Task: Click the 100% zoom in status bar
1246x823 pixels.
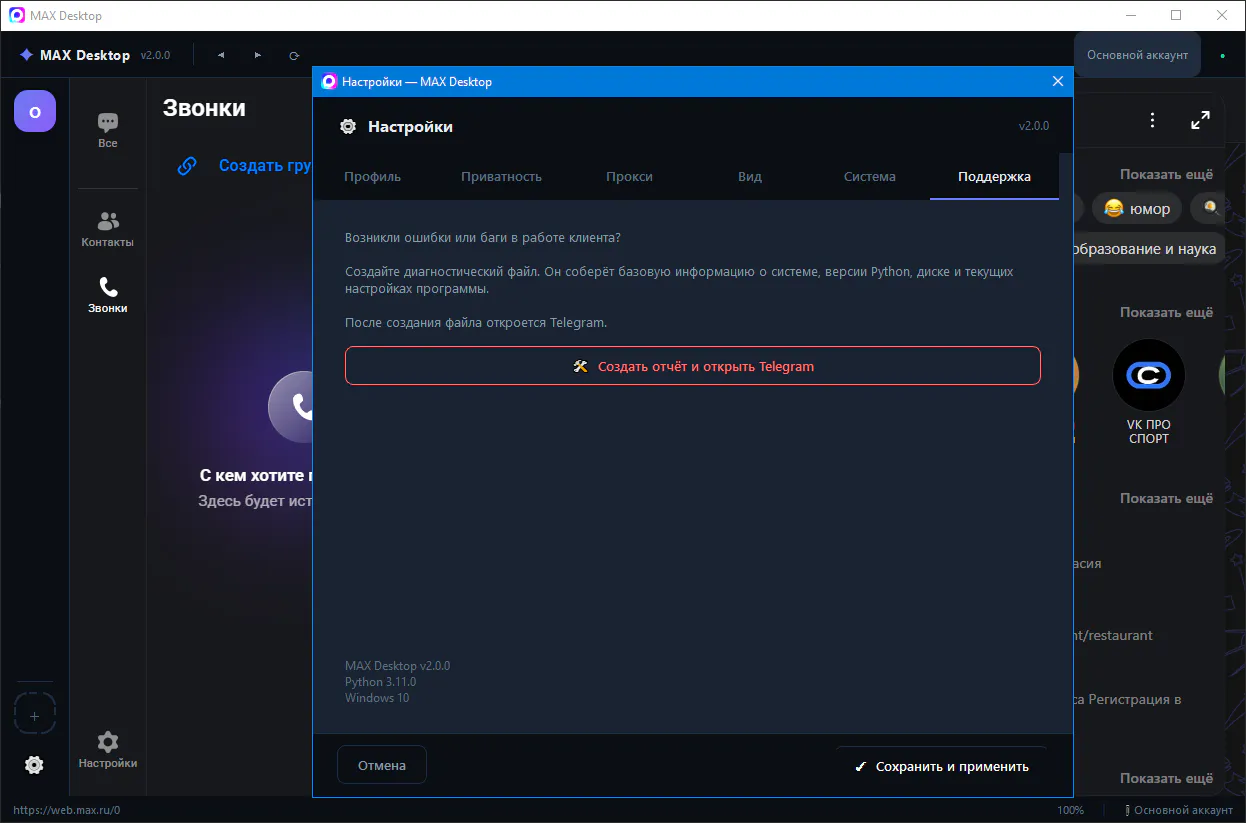Action: coord(1070,810)
